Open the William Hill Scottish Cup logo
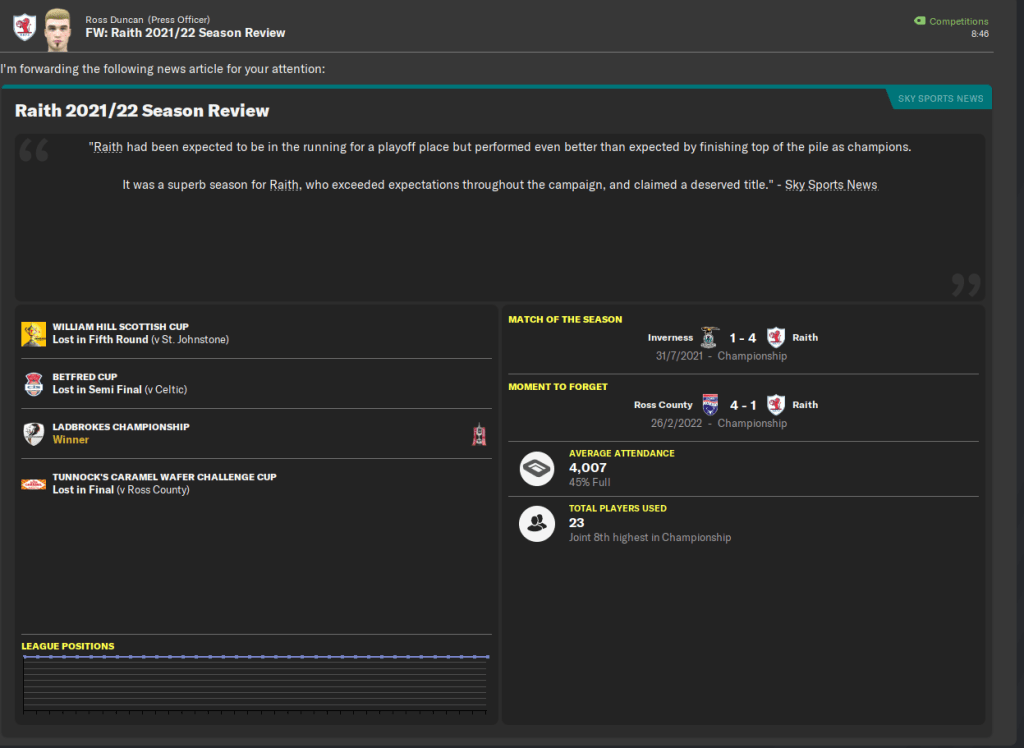Image resolution: width=1024 pixels, height=748 pixels. point(34,334)
